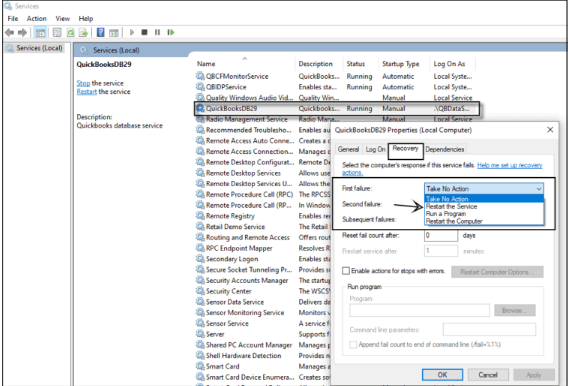Toggle the Show/Hide Console Tree icon

[40, 33]
